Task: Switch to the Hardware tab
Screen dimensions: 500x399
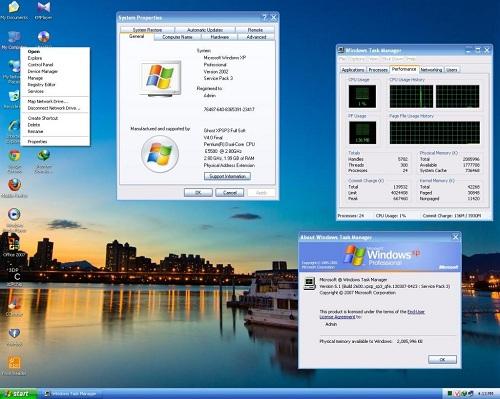Action: [220, 37]
